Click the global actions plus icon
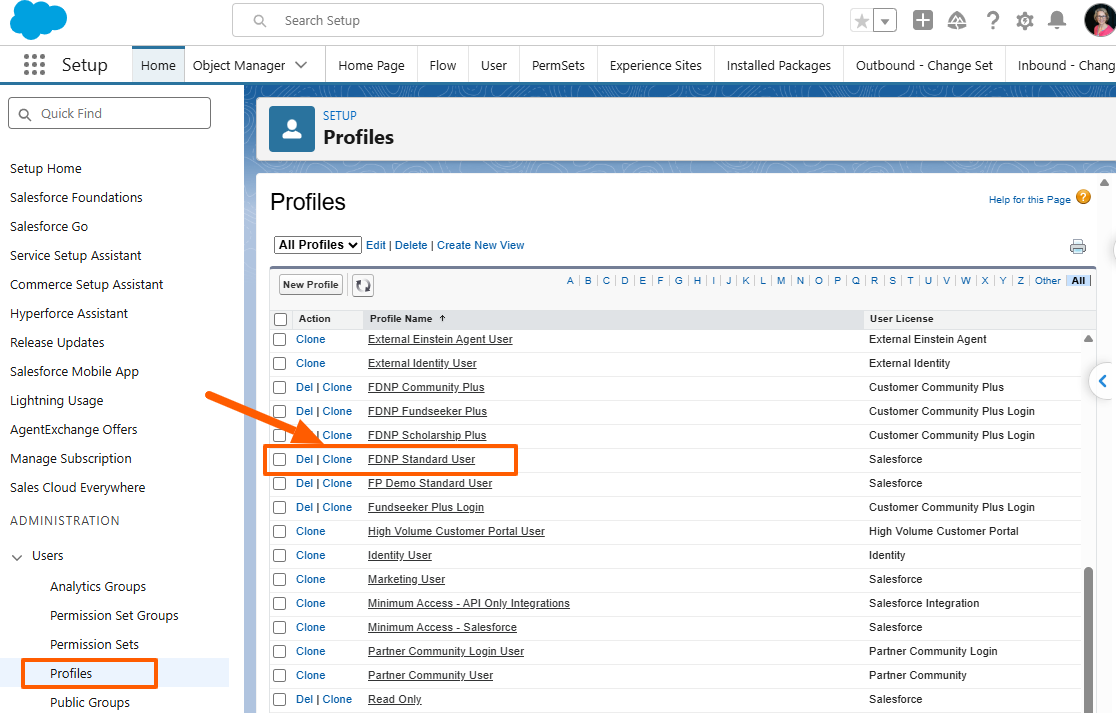This screenshot has height=713, width=1116. coord(922,21)
